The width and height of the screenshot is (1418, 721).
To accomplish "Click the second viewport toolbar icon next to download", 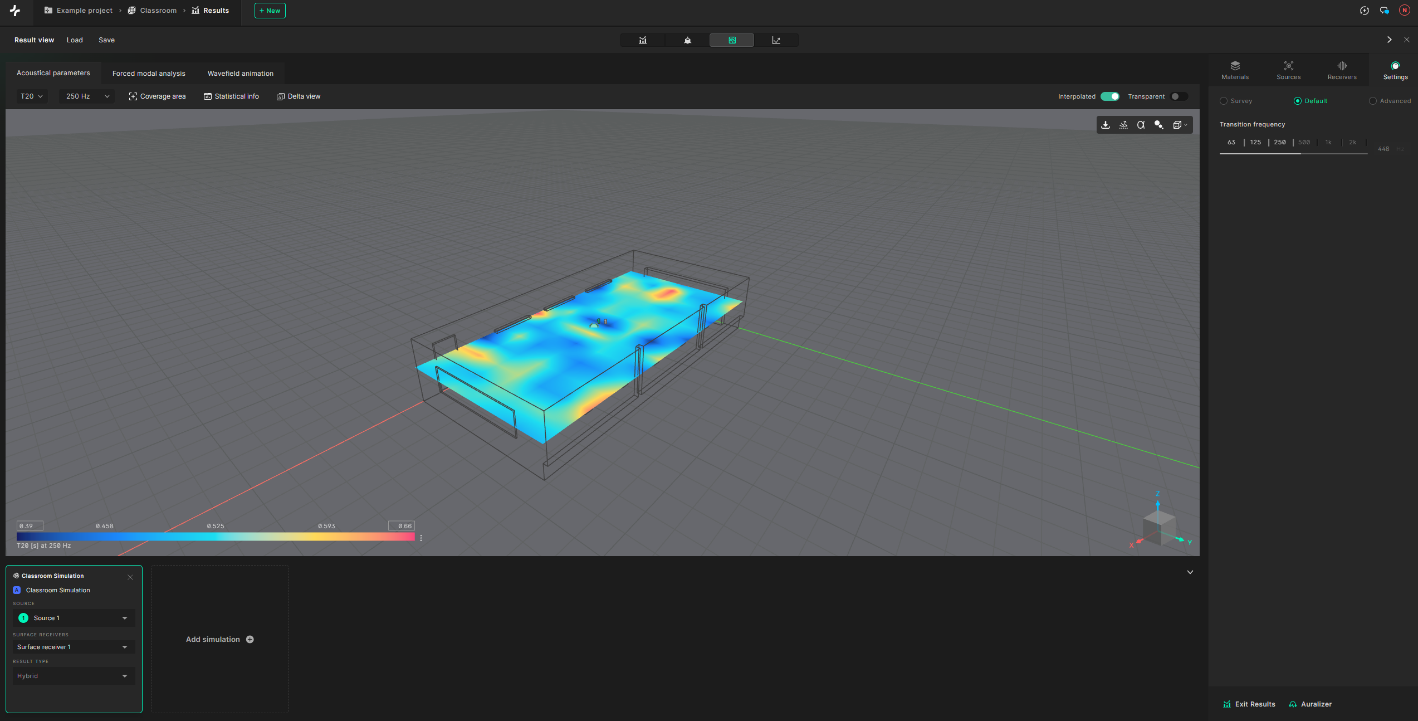I will tap(1123, 125).
